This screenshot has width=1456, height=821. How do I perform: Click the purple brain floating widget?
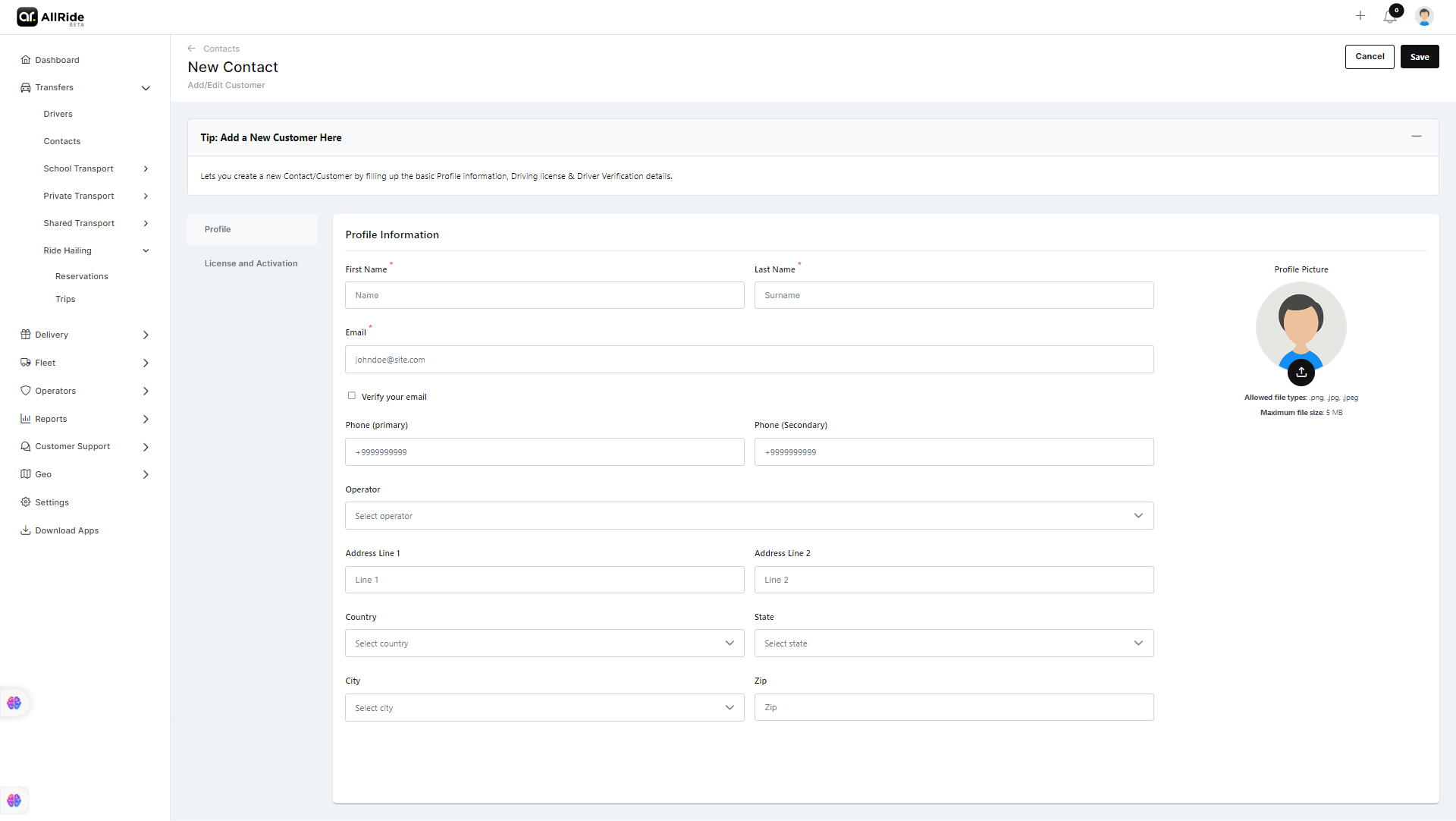click(x=14, y=703)
